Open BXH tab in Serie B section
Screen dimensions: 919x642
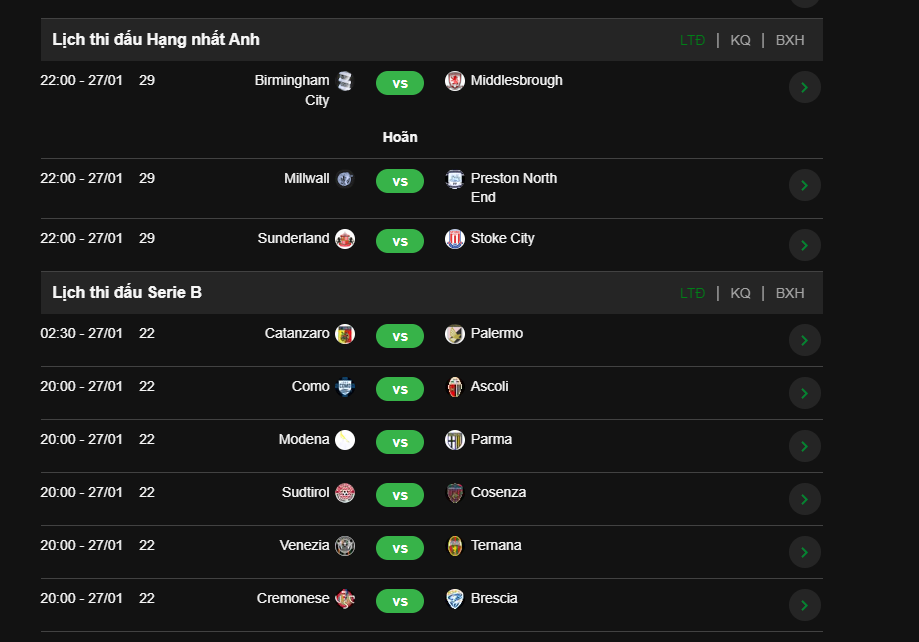pos(790,293)
